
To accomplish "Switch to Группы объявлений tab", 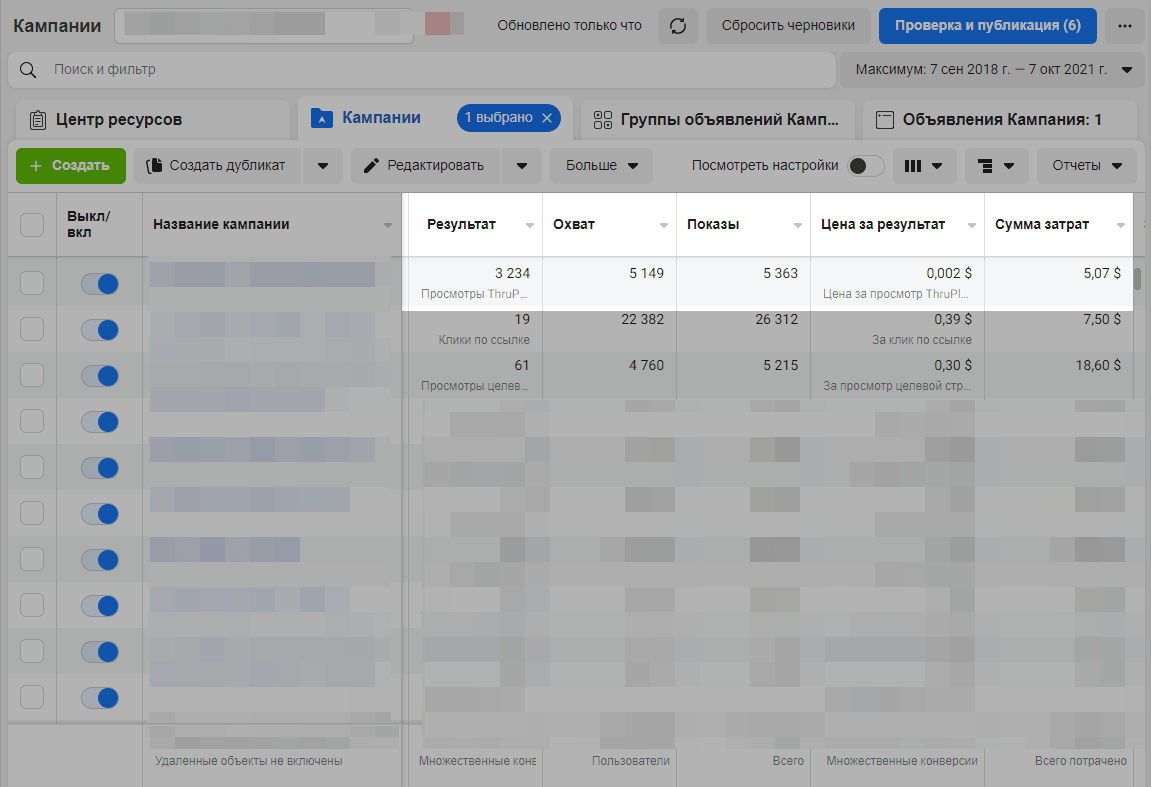I will tap(717, 120).
